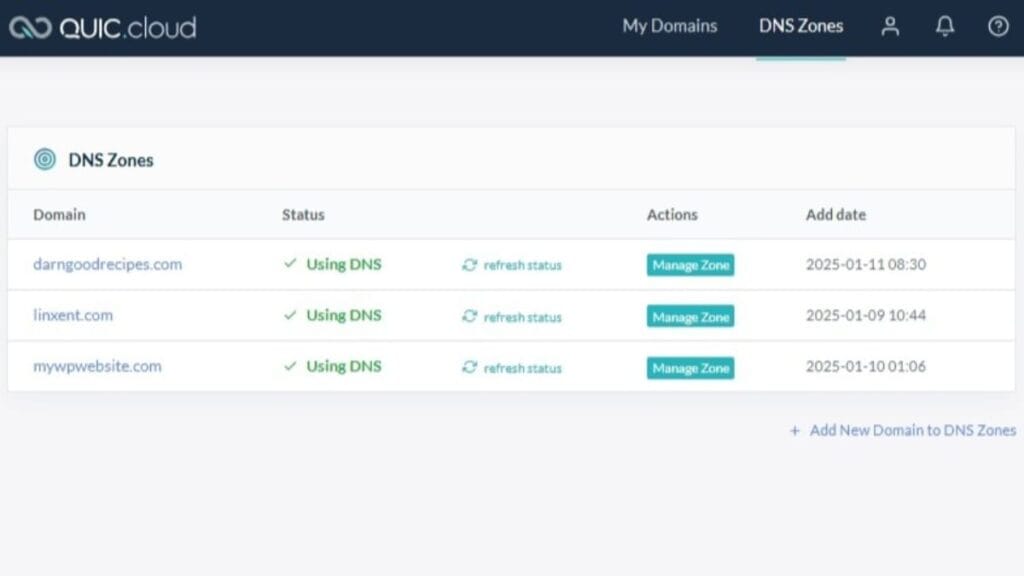
Task: Click Manage Zone for linxent.com
Action: pyautogui.click(x=690, y=316)
